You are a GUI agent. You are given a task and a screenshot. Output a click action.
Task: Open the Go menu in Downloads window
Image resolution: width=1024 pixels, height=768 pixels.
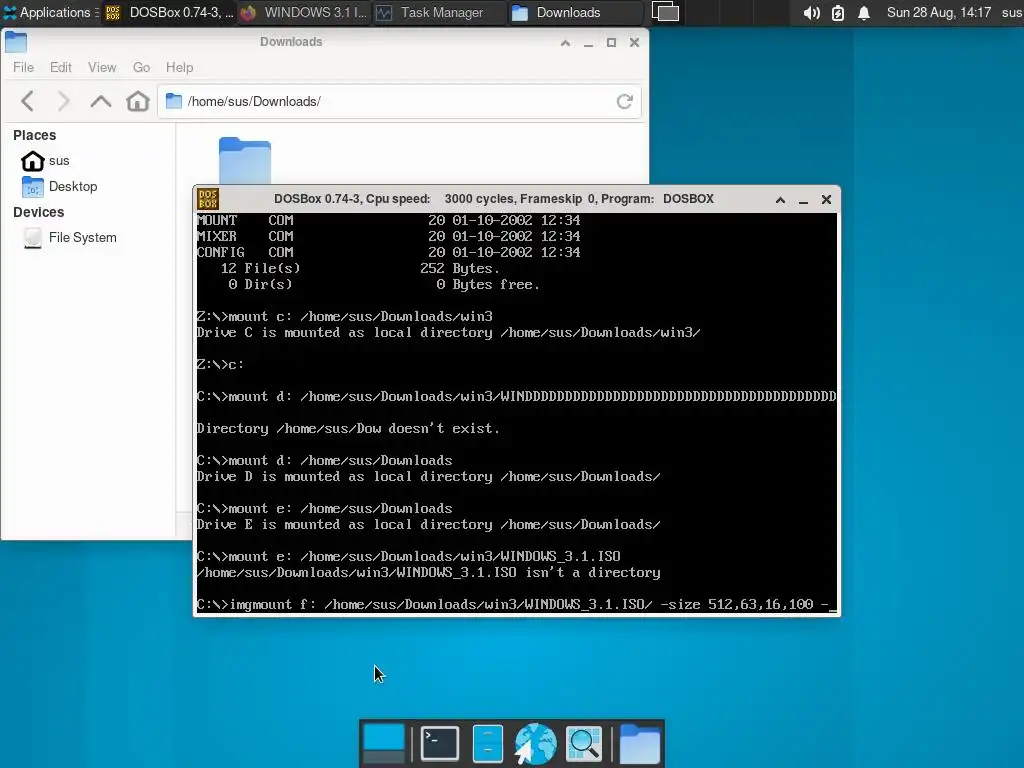pos(141,67)
